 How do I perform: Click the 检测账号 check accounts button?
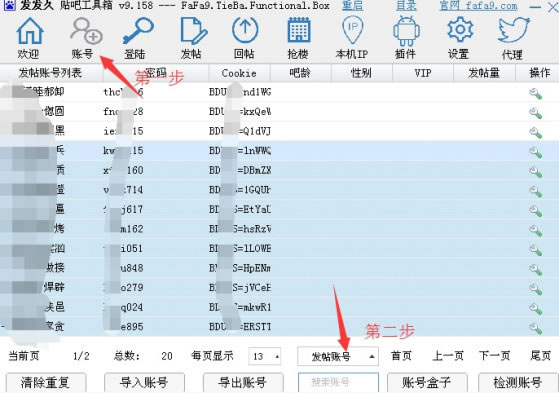click(x=518, y=383)
